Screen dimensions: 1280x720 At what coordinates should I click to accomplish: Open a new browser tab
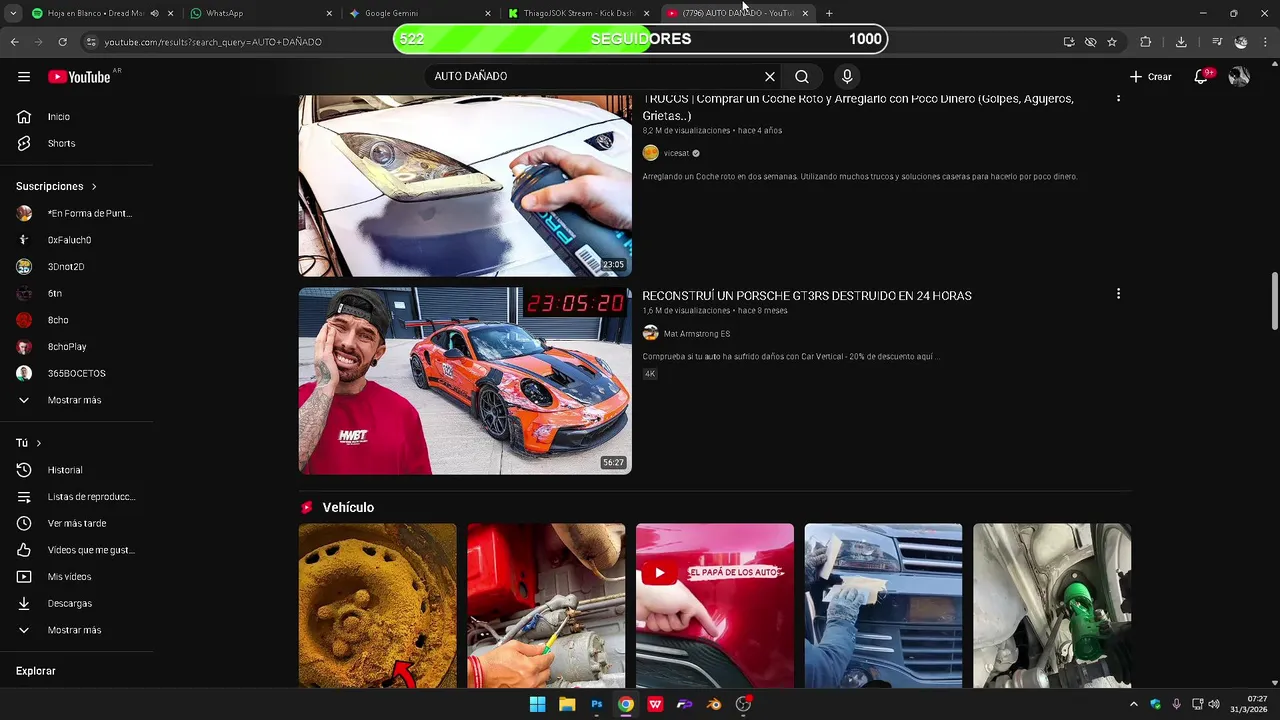pos(829,13)
